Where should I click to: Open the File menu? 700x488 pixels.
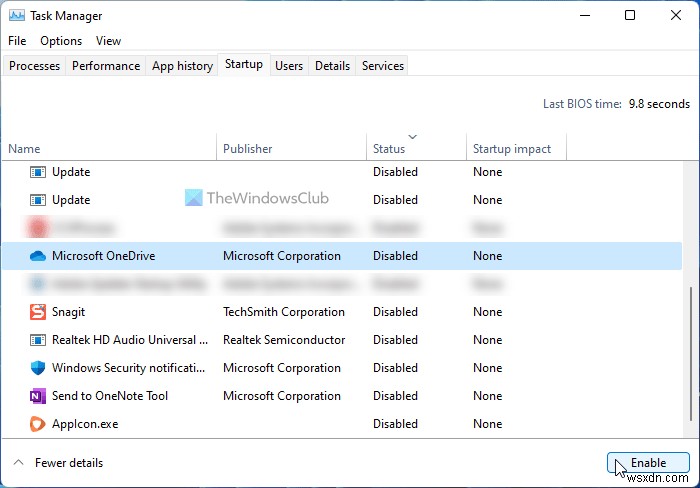tap(17, 41)
